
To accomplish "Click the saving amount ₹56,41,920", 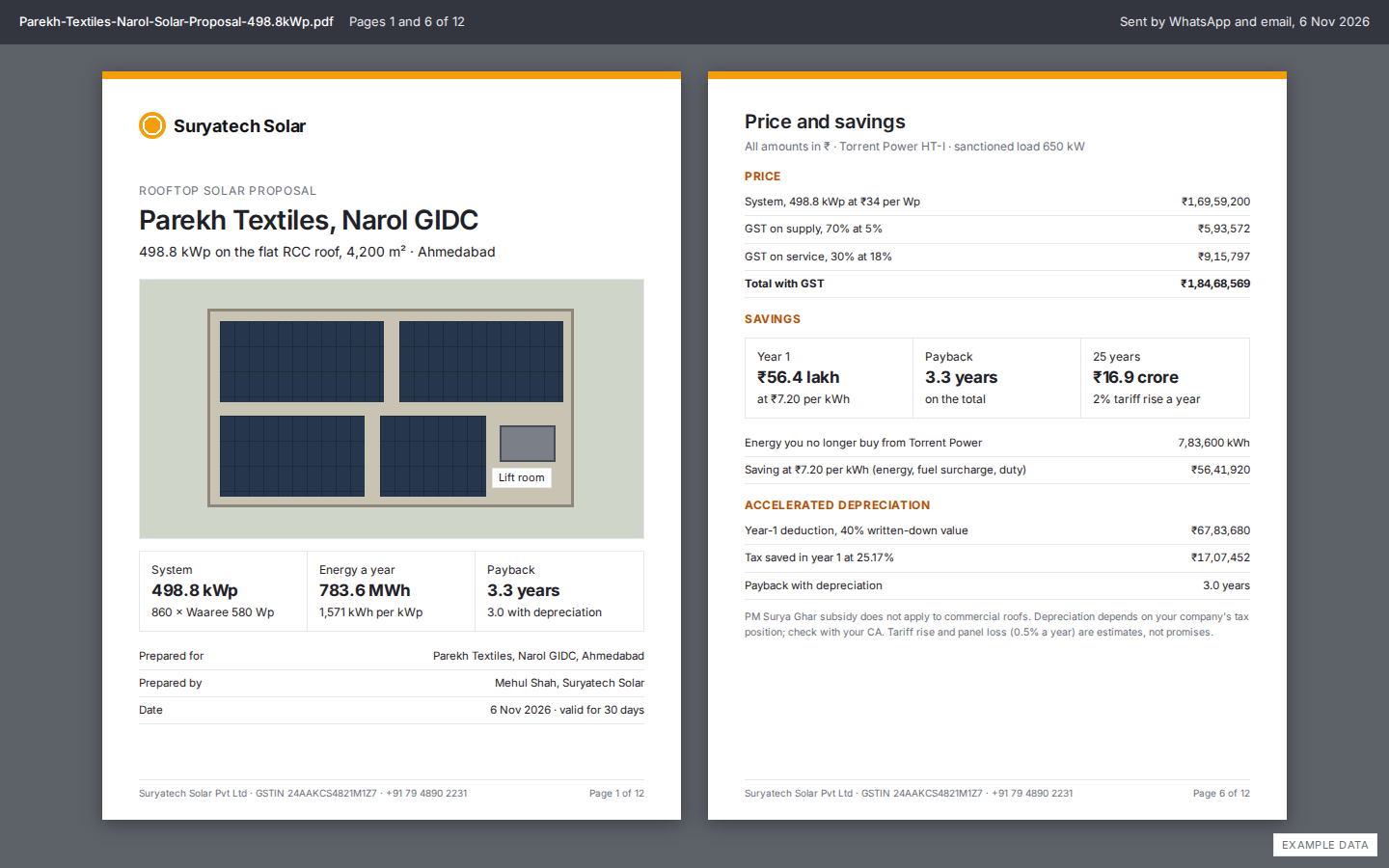I will [x=1220, y=470].
